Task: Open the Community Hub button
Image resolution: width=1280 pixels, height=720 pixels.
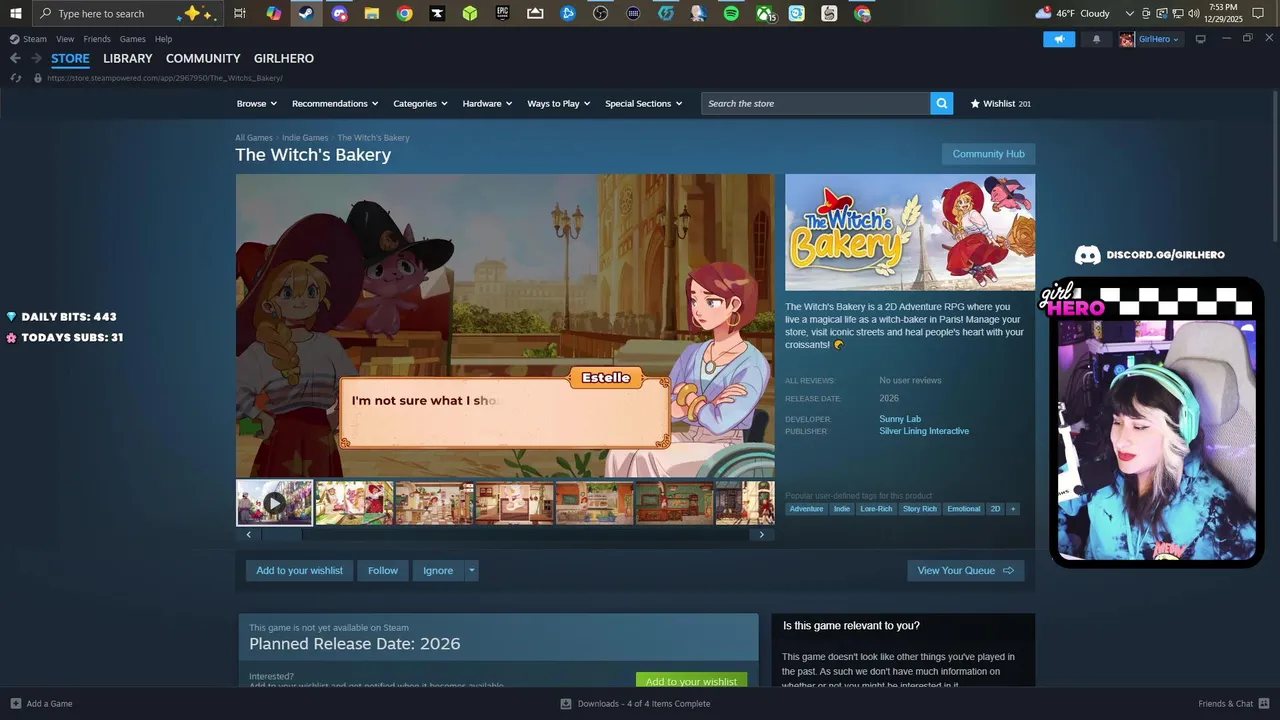Action: 988,154
